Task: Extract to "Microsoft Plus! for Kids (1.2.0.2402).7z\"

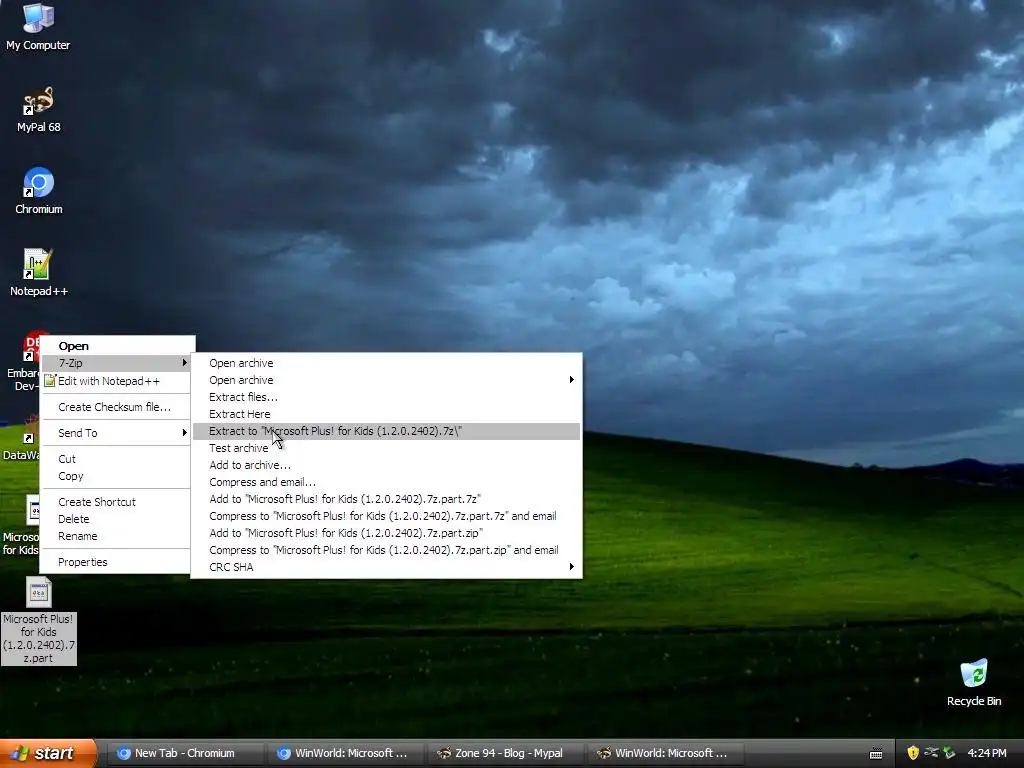Action: 387,431
